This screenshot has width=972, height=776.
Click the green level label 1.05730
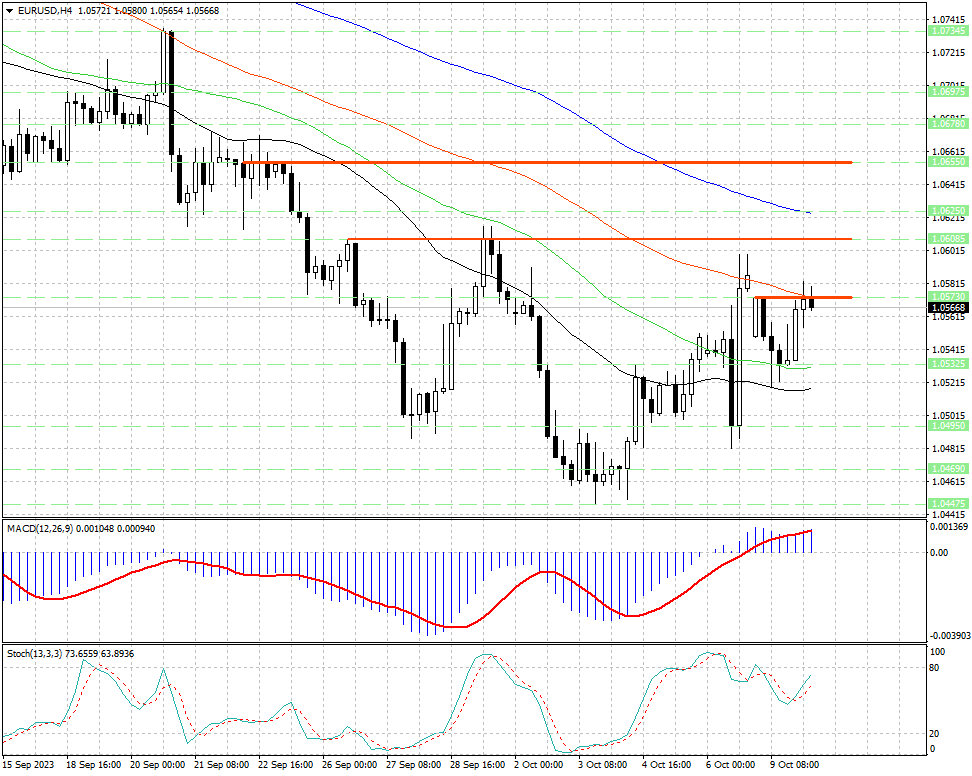948,297
